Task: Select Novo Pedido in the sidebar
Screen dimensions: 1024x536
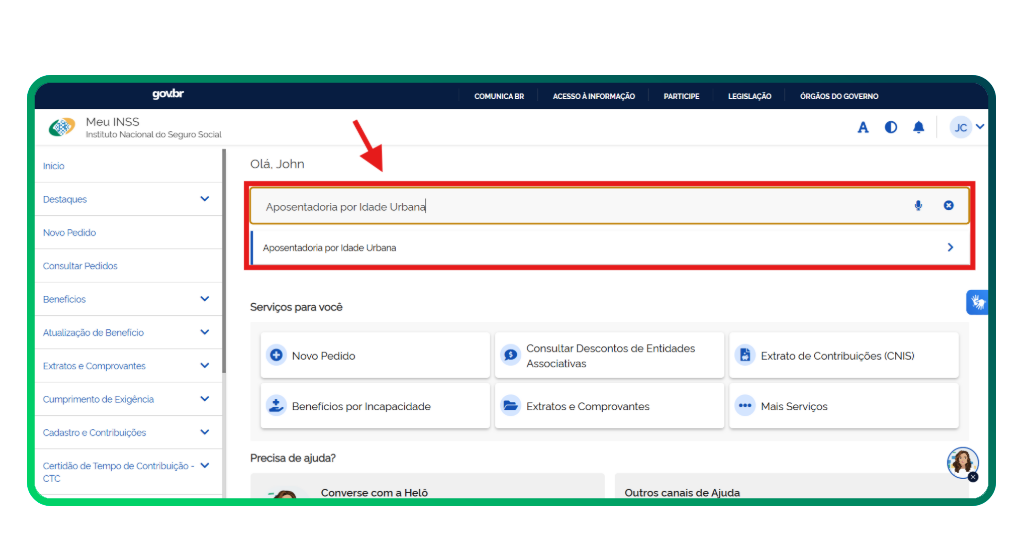Action: click(70, 233)
